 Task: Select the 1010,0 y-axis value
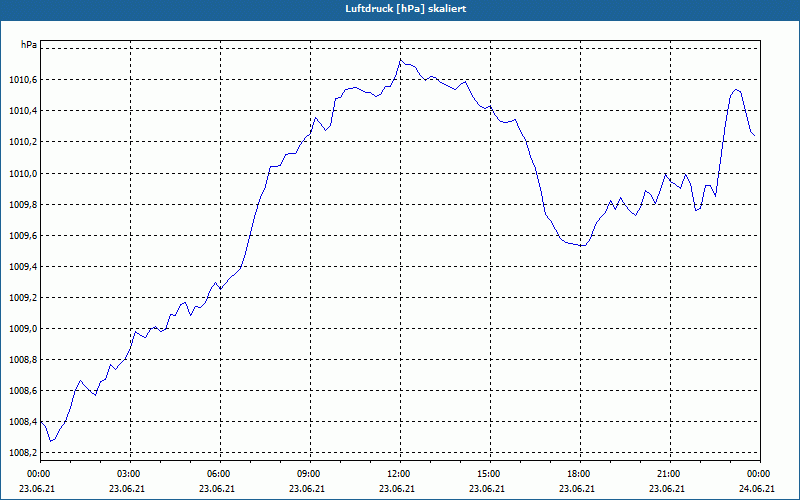[x=23, y=173]
